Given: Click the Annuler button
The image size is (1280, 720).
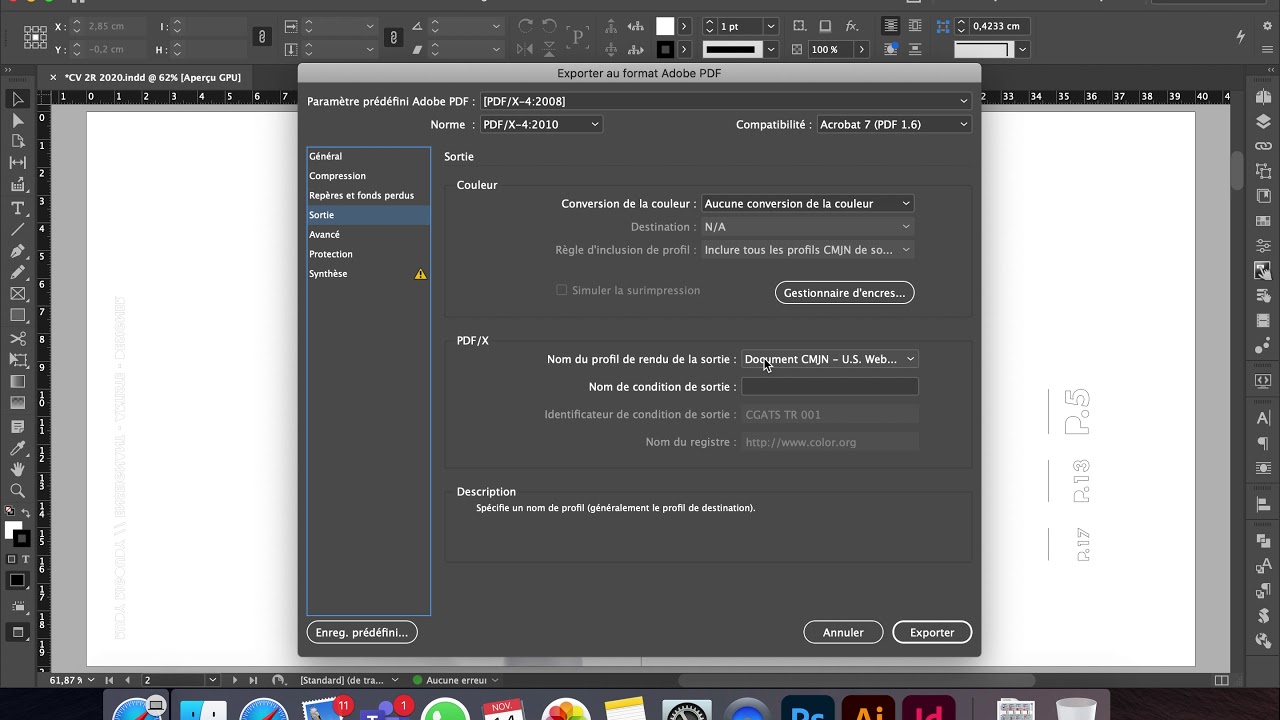Looking at the screenshot, I should 843,632.
